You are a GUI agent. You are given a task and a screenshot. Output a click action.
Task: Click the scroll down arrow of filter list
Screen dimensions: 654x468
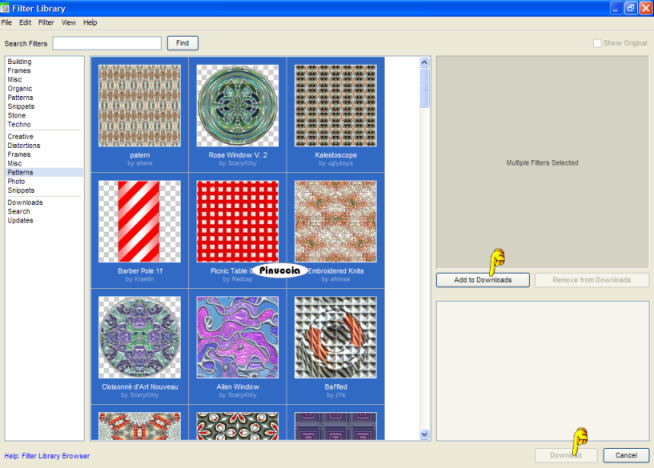[424, 434]
